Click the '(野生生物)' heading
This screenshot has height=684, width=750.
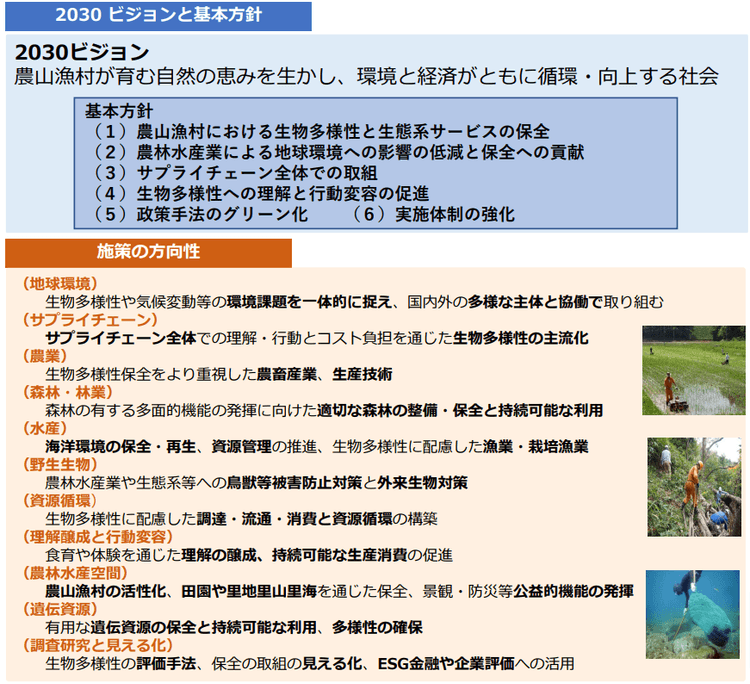60,464
